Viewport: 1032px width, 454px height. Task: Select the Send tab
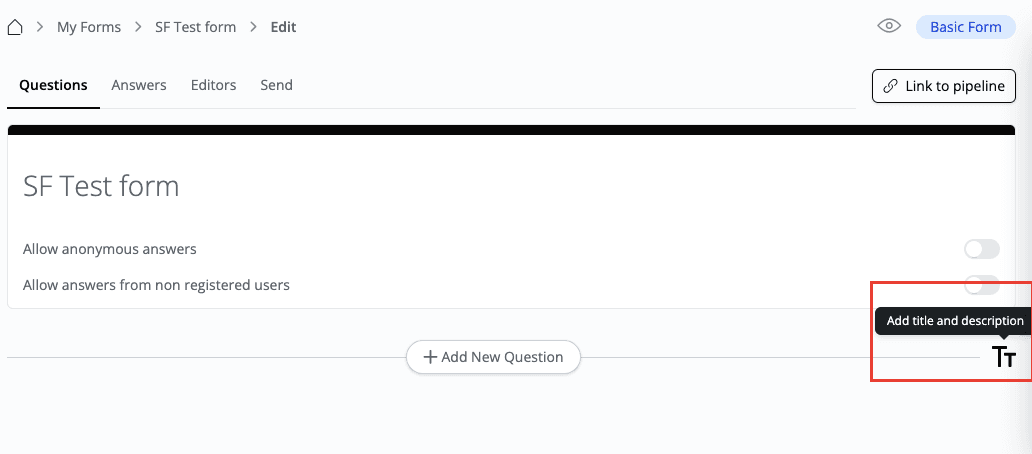pyautogui.click(x=276, y=85)
